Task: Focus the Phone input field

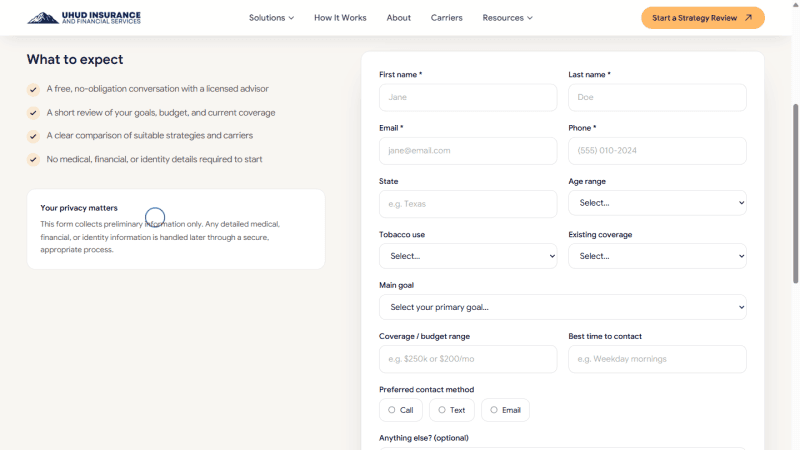Action: 657,151
